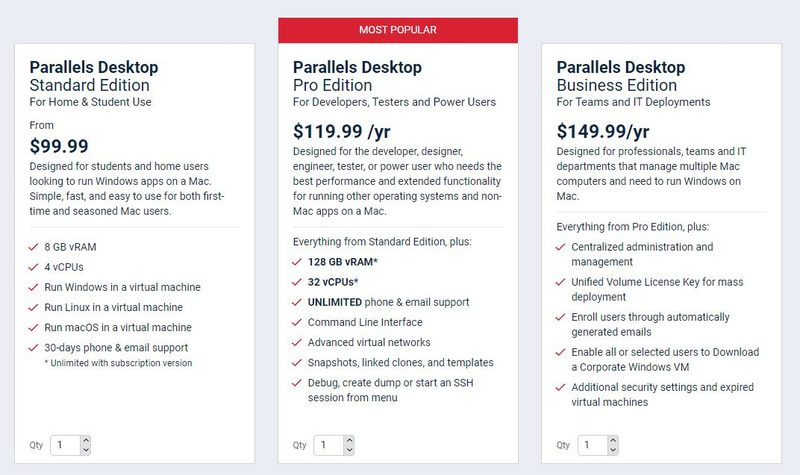Click the checkmark beside Centralized administration and management
Screen dimensions: 800x475
pos(561,247)
